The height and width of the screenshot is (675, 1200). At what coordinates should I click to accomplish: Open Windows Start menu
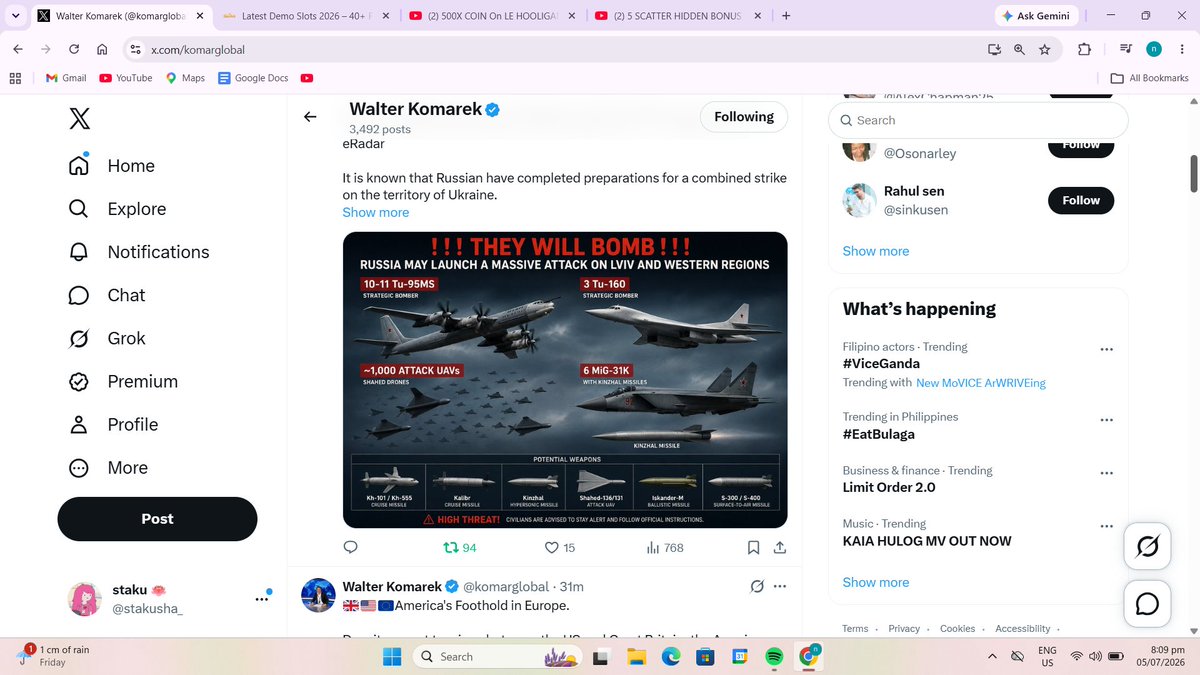[x=391, y=656]
